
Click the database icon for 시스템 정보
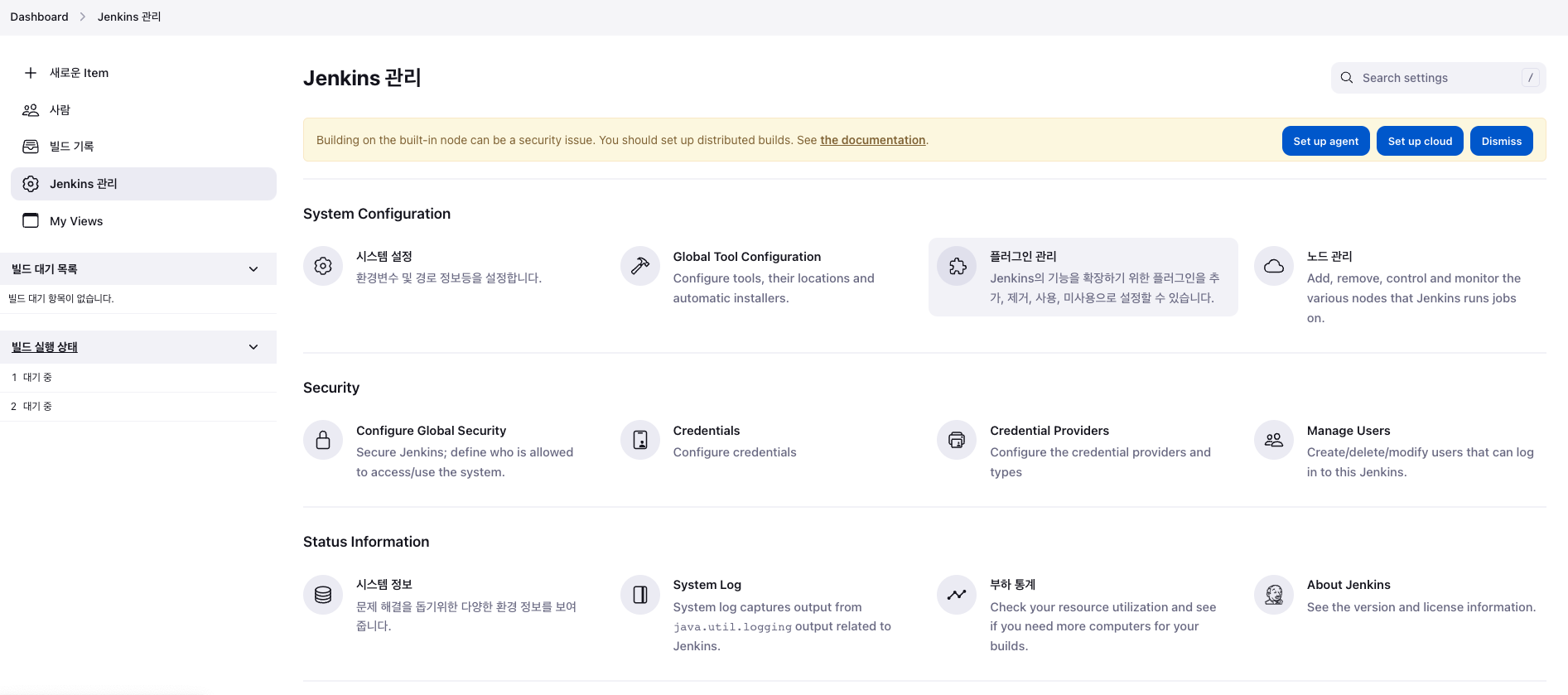pos(323,595)
